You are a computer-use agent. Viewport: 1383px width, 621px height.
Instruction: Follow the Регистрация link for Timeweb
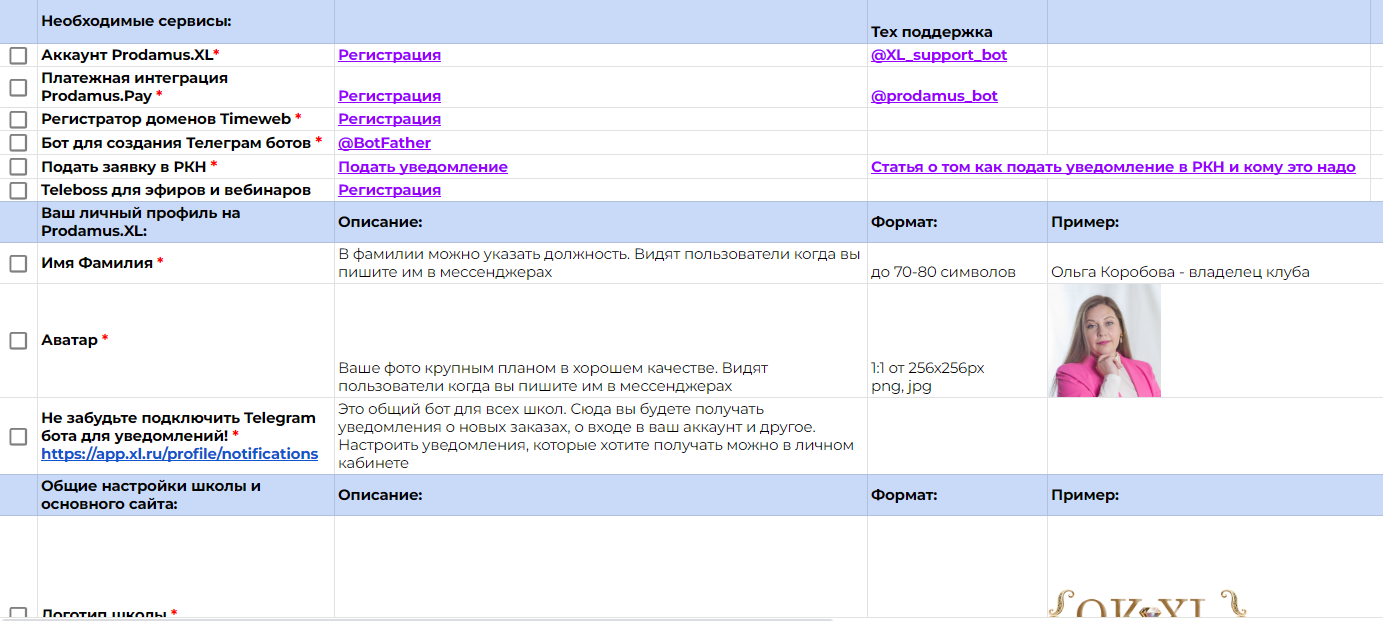(389, 119)
